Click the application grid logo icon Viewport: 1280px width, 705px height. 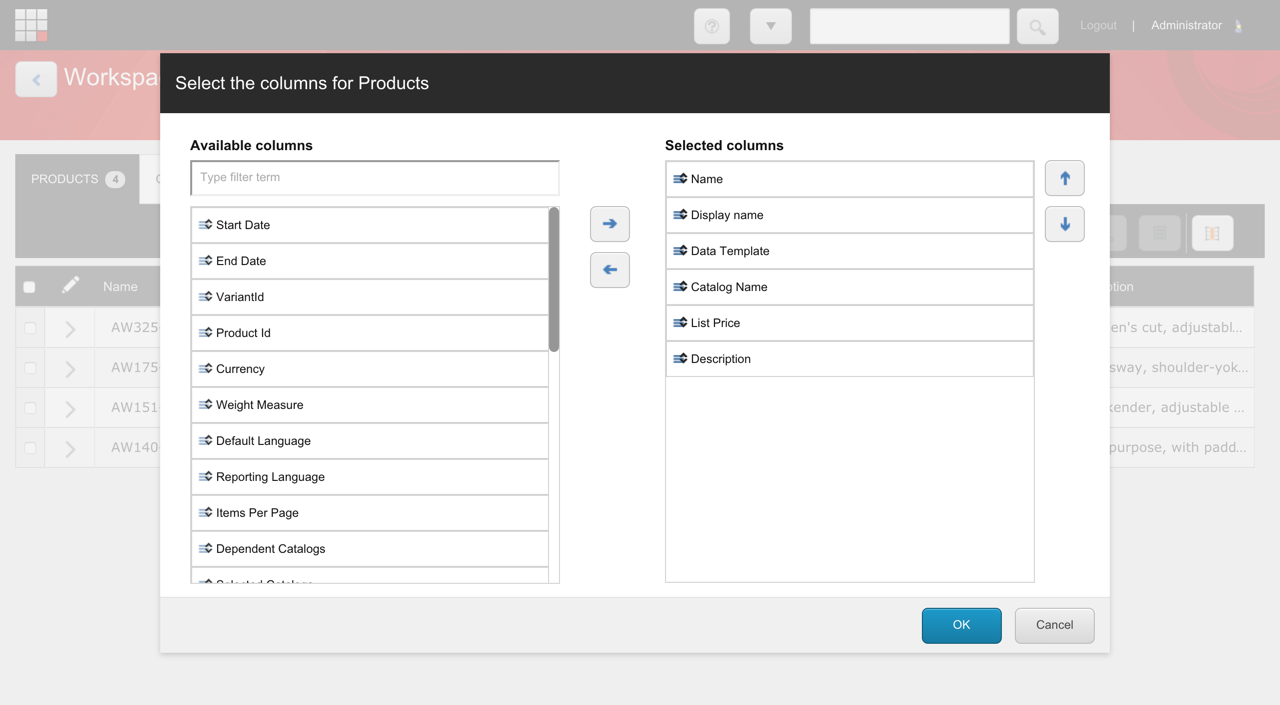31,25
